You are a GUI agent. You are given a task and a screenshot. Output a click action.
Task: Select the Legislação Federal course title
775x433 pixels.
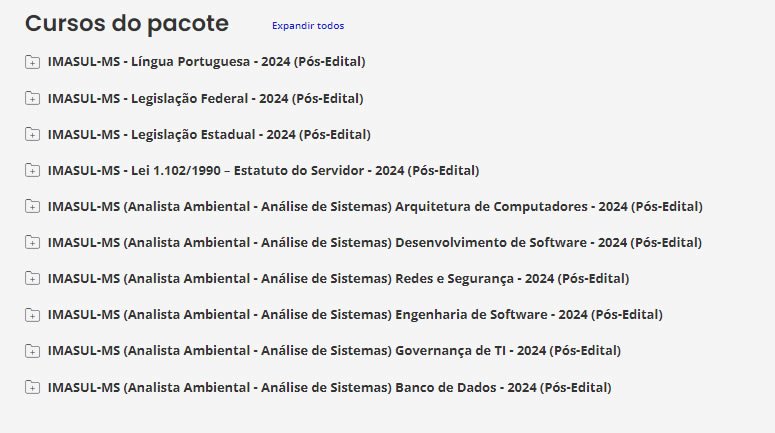(205, 98)
